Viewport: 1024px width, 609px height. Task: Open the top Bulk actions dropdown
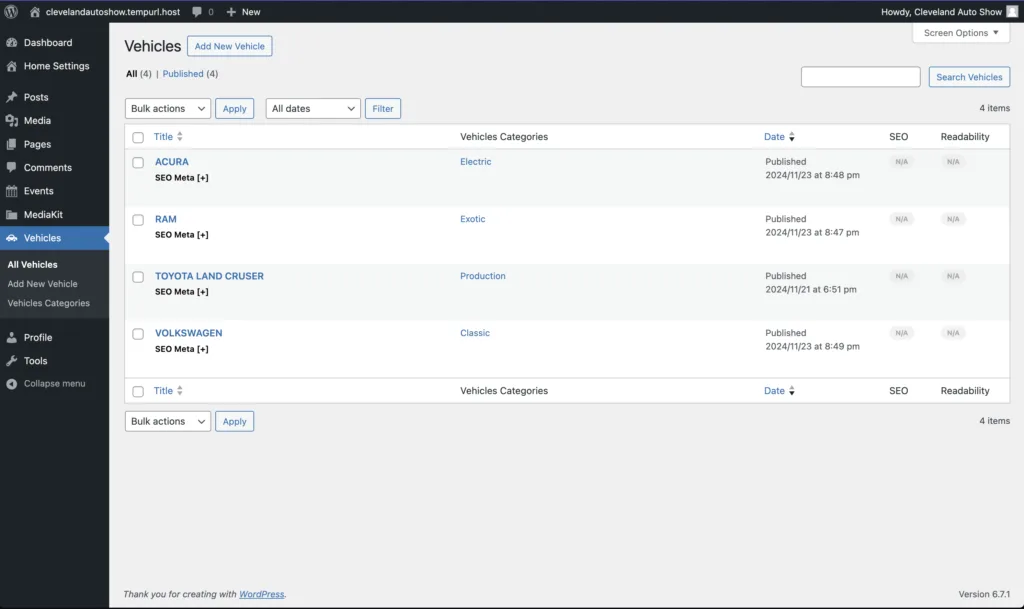(x=167, y=109)
